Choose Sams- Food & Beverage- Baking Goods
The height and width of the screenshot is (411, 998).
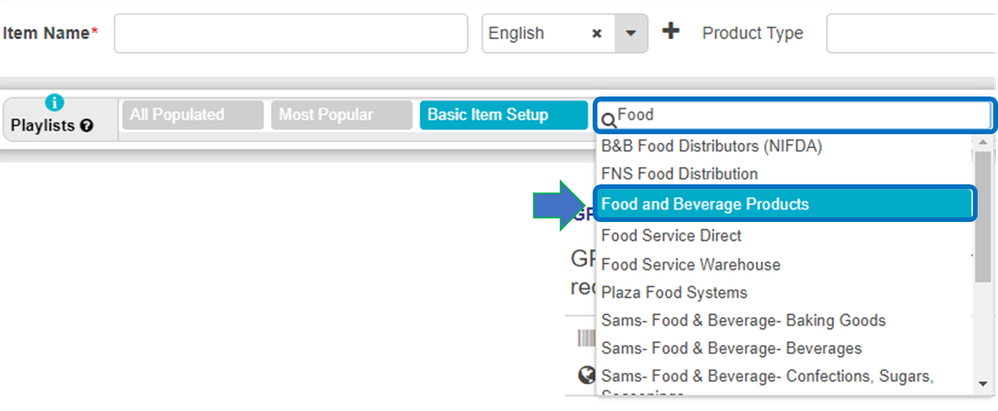click(x=743, y=321)
